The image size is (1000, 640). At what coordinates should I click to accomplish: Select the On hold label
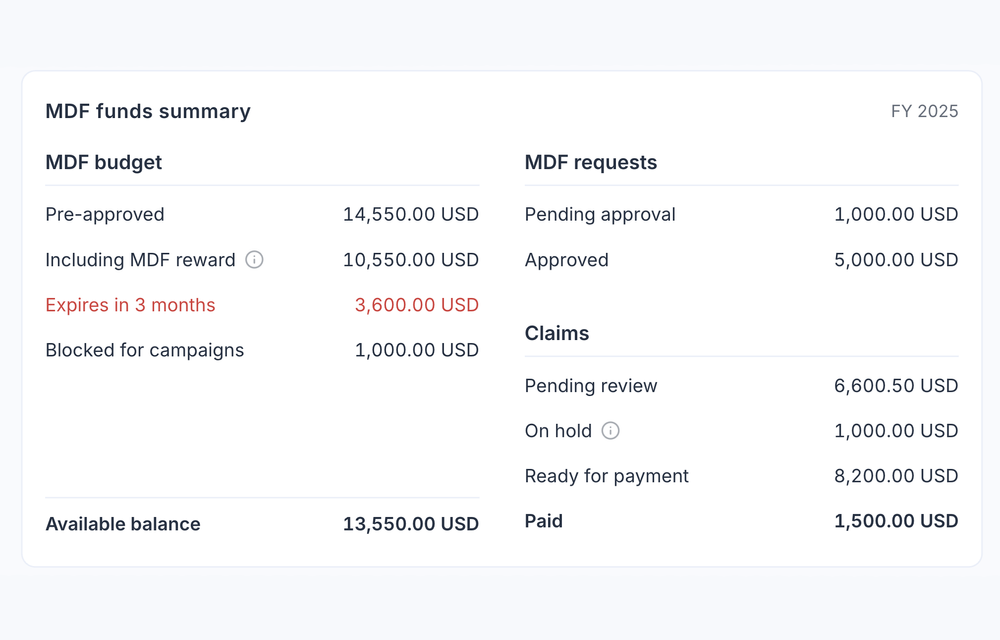[558, 431]
